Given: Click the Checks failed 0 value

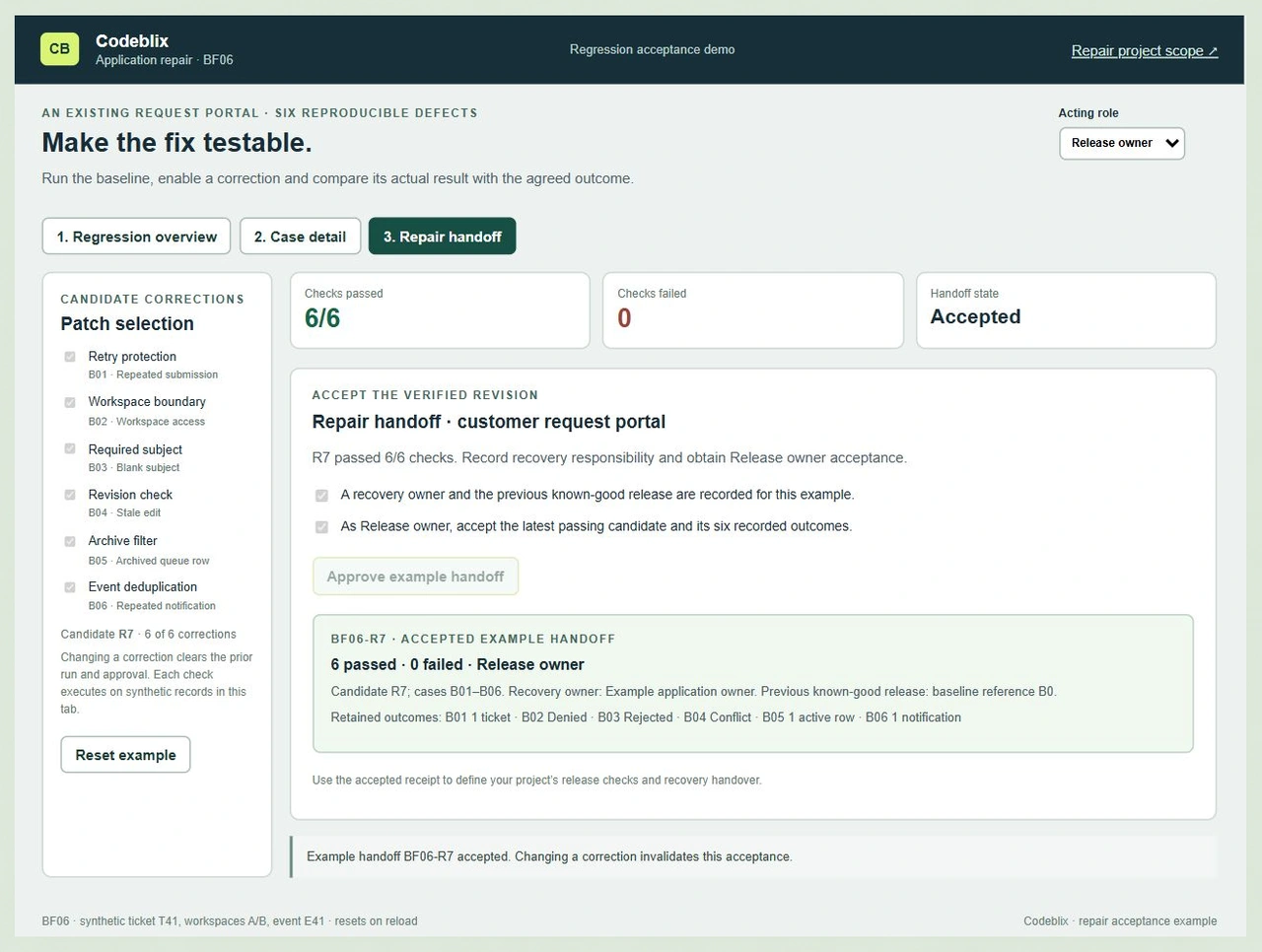Looking at the screenshot, I should (624, 318).
